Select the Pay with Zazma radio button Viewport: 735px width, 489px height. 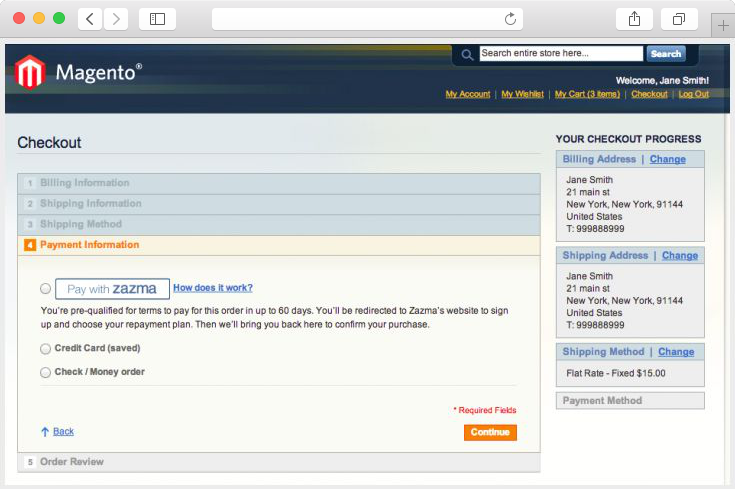[x=45, y=289]
